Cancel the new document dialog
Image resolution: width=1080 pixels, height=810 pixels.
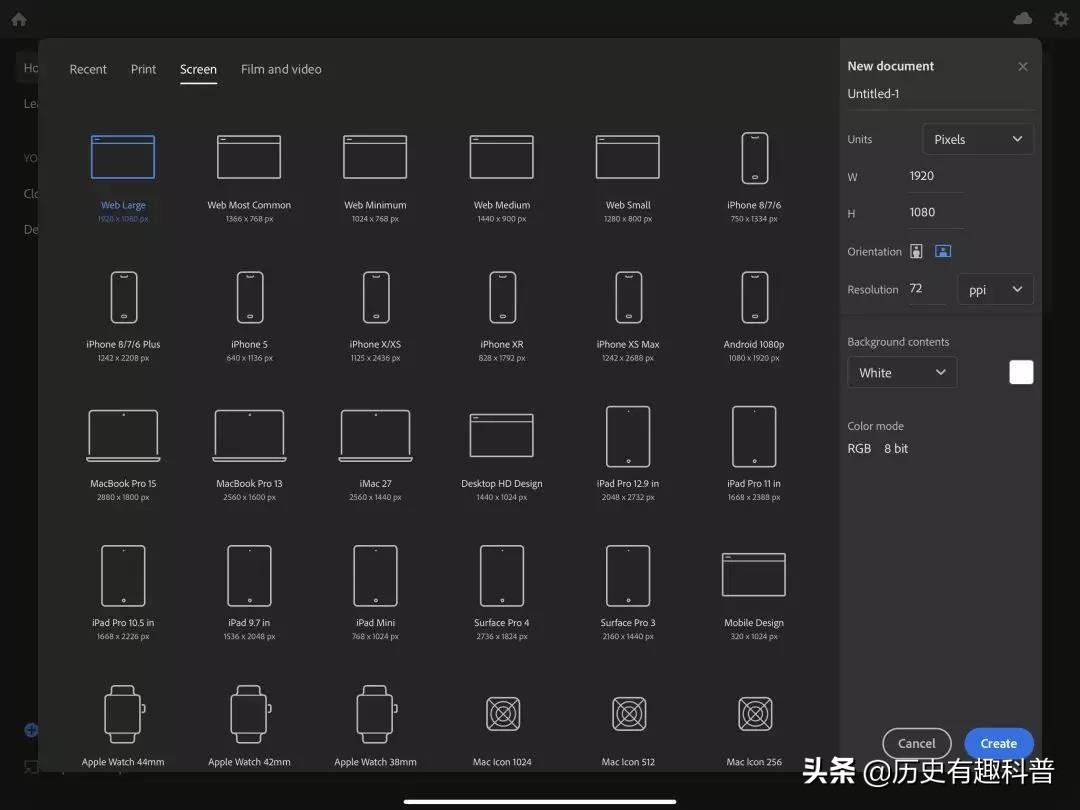[x=916, y=743]
